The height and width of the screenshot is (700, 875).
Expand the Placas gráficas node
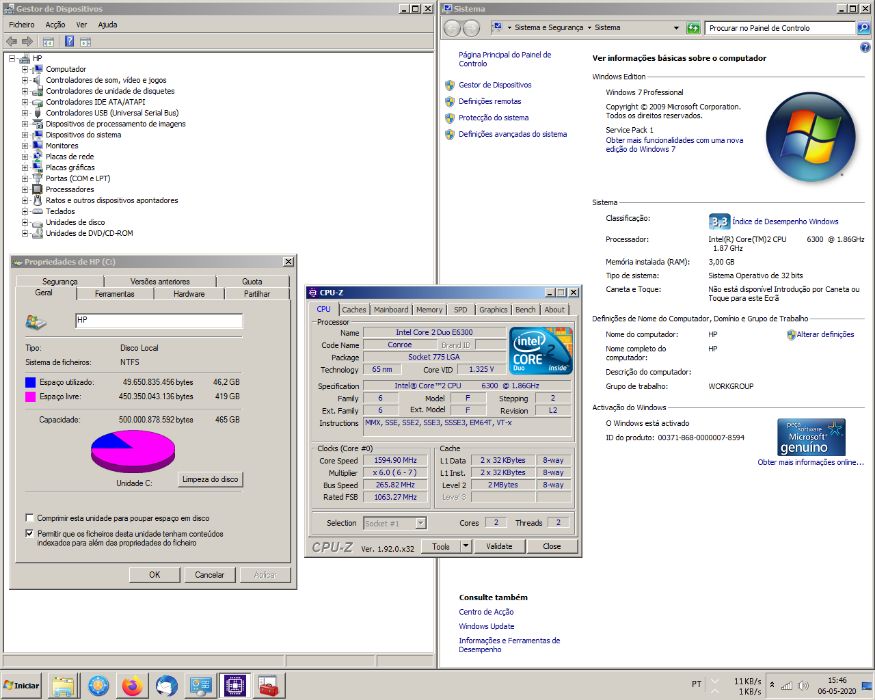click(x=25, y=167)
